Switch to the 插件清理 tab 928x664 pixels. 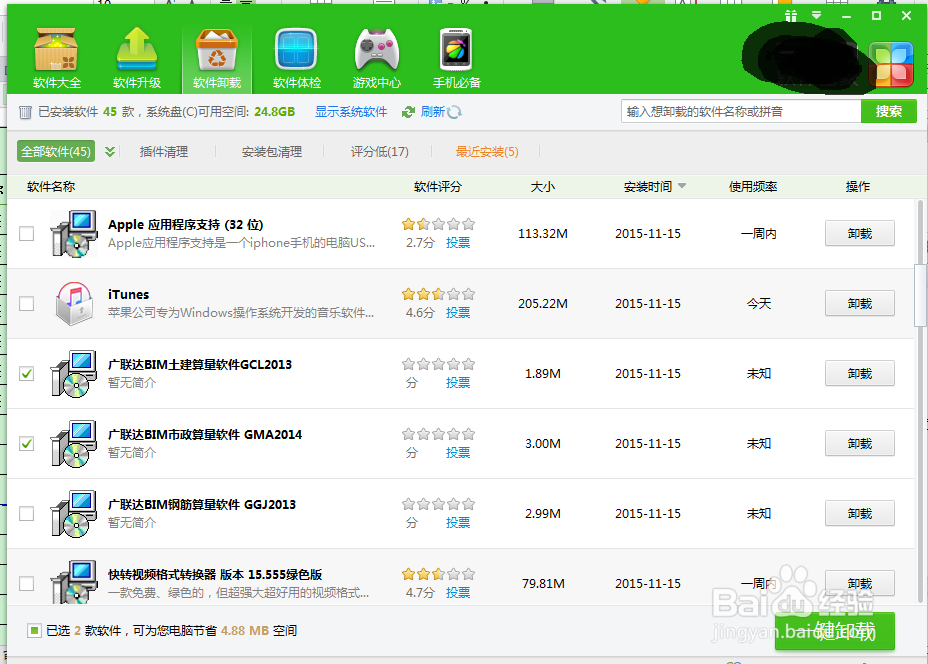point(164,152)
